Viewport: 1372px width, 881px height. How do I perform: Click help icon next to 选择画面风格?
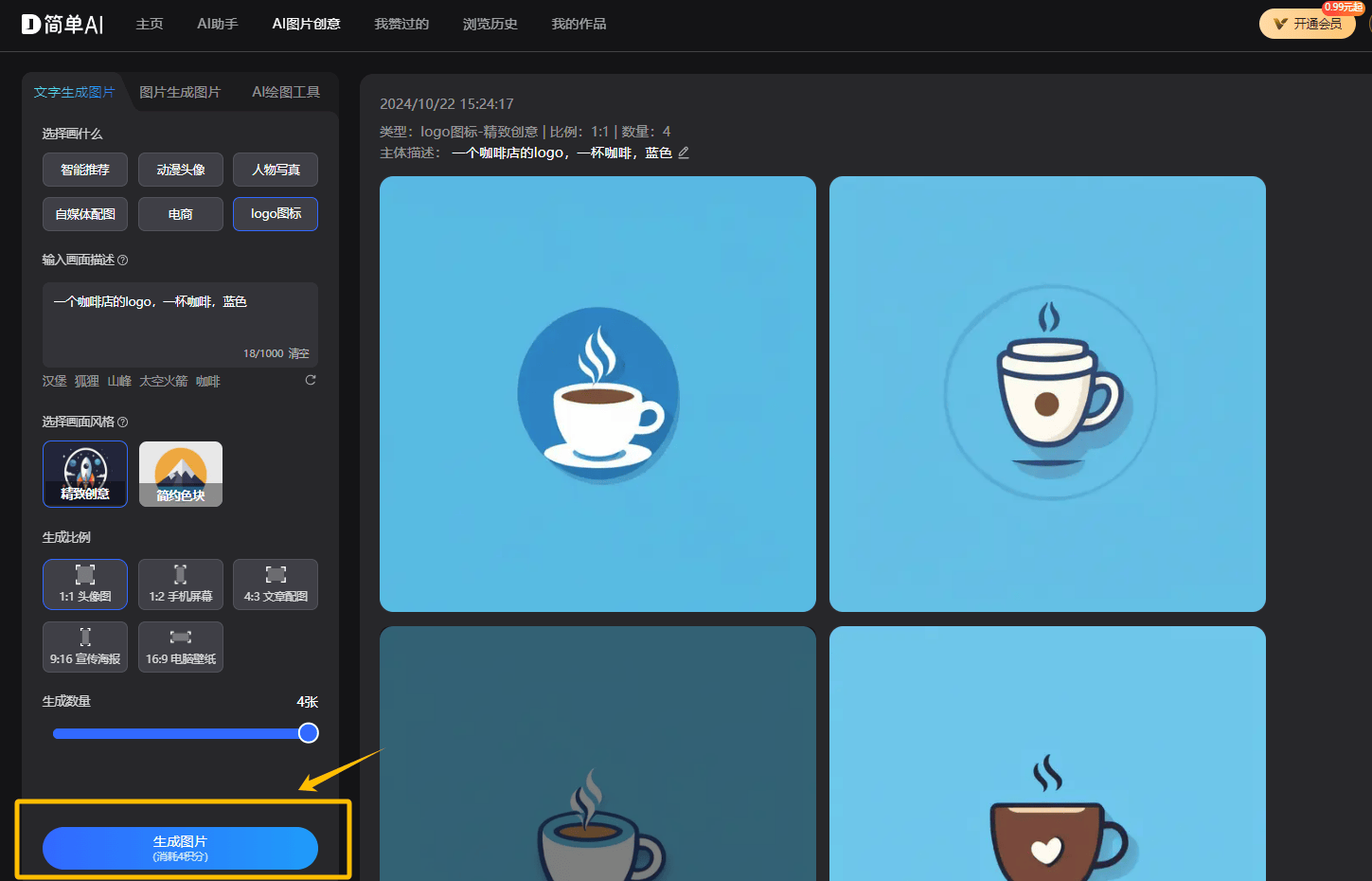[123, 423]
